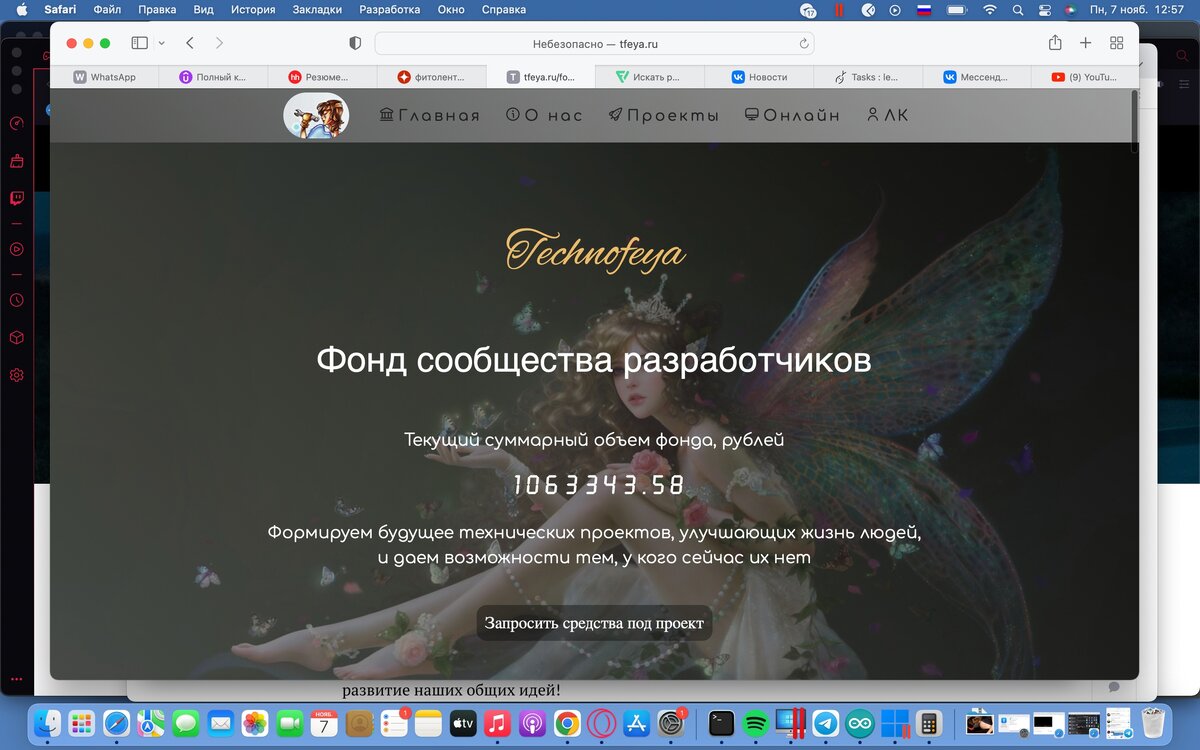The image size is (1200, 750).
Task: Show tab overview grid
Action: [1117, 43]
